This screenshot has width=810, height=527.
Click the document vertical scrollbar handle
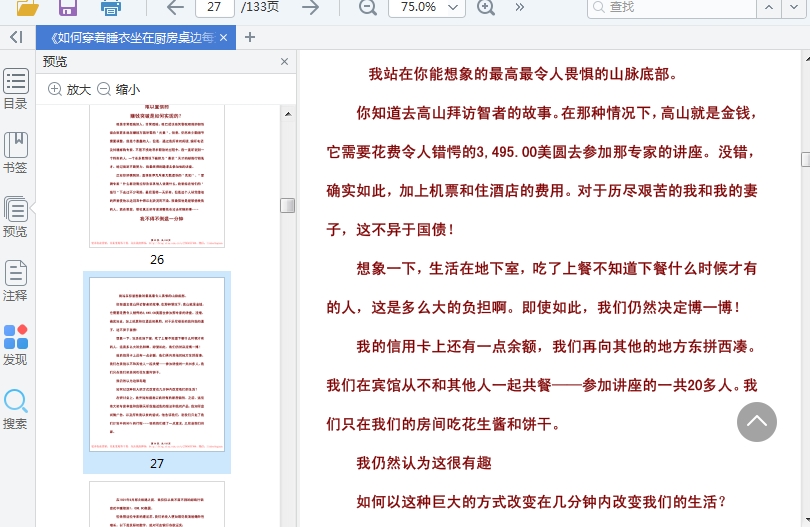(x=805, y=160)
